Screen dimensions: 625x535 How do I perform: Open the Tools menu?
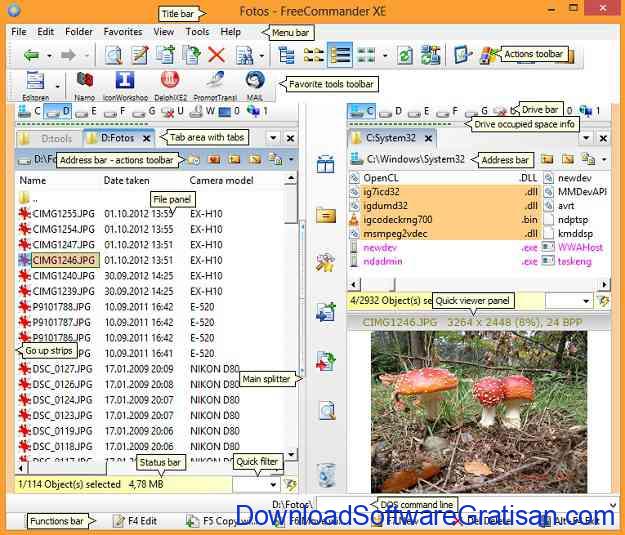(197, 32)
